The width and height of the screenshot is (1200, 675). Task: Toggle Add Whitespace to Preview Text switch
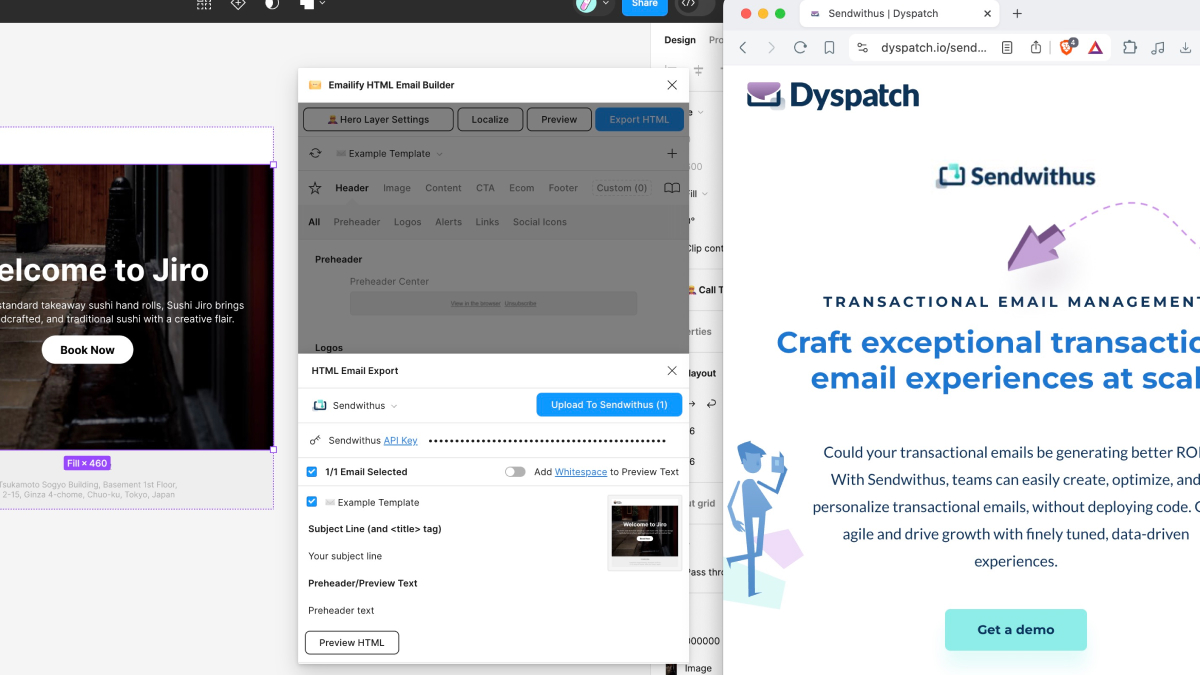coord(515,472)
